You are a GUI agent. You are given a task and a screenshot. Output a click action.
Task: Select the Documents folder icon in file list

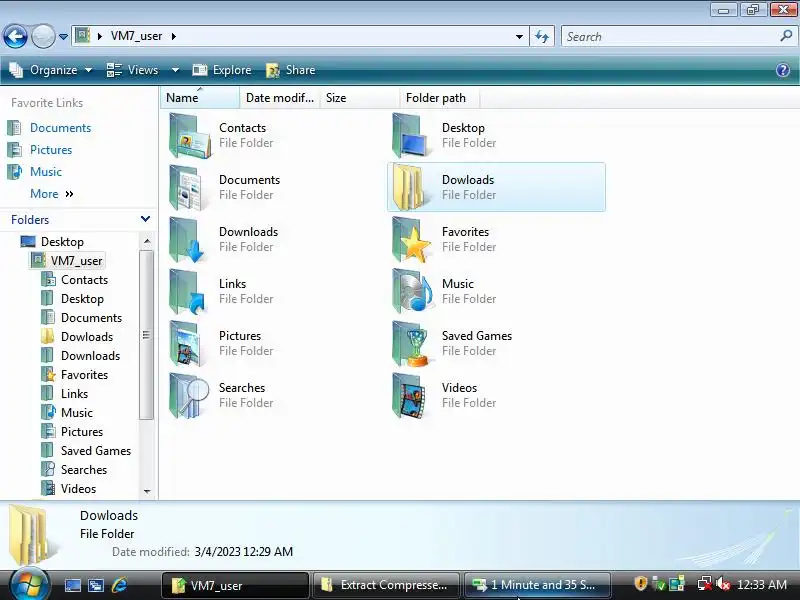[x=188, y=188]
